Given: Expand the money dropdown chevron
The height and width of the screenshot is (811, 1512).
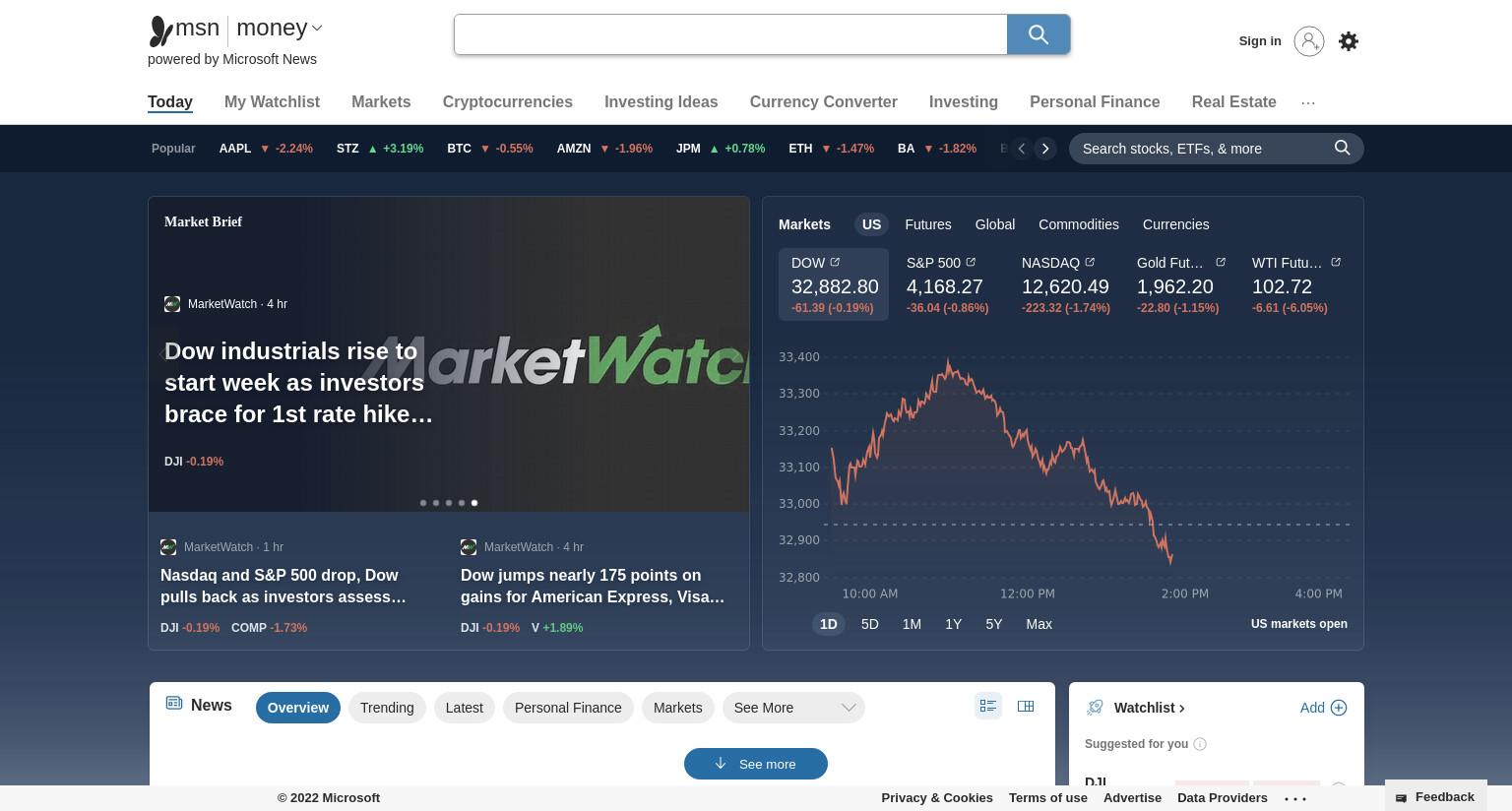Looking at the screenshot, I should (317, 29).
